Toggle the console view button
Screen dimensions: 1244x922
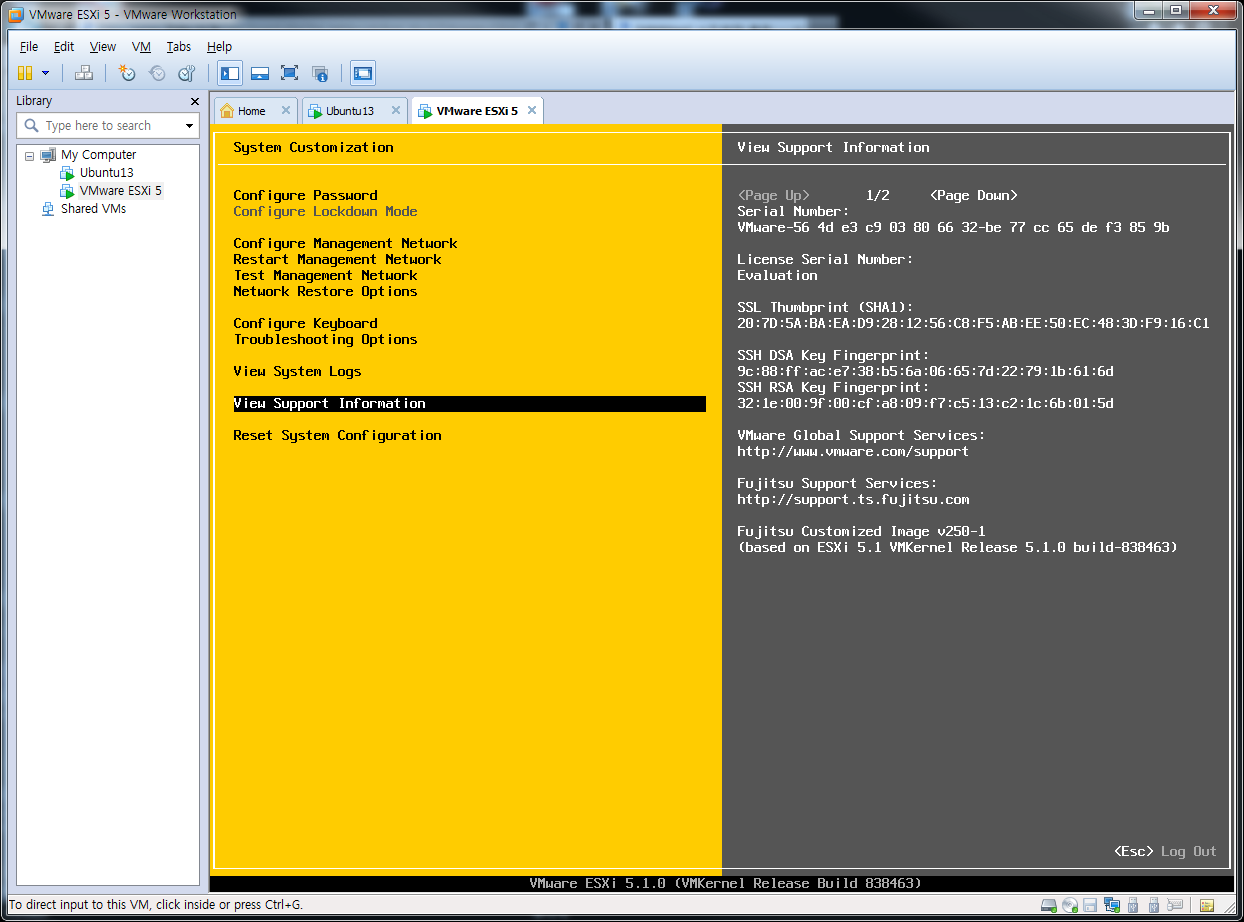(x=363, y=73)
